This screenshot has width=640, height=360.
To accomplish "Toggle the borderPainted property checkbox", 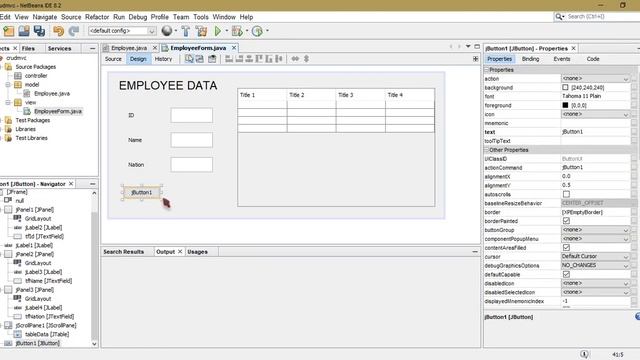I will tap(566, 221).
